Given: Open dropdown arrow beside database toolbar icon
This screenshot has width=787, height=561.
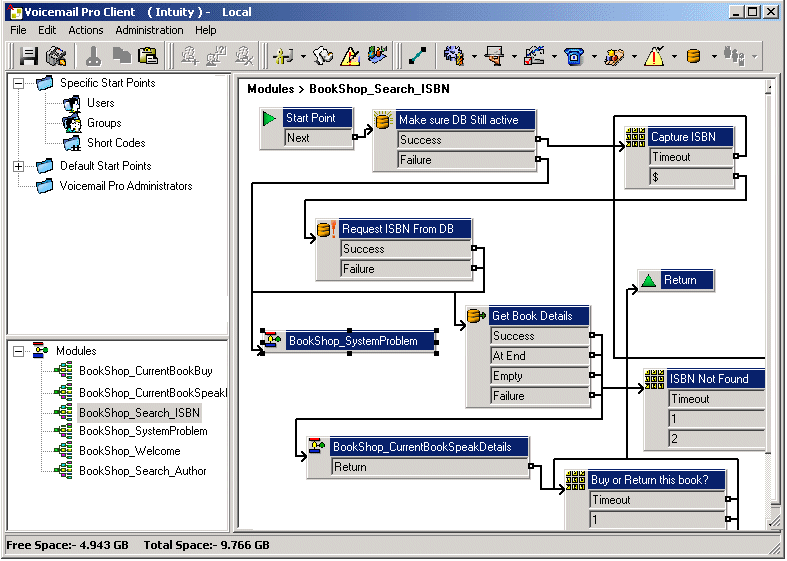Looking at the screenshot, I should click(x=714, y=56).
